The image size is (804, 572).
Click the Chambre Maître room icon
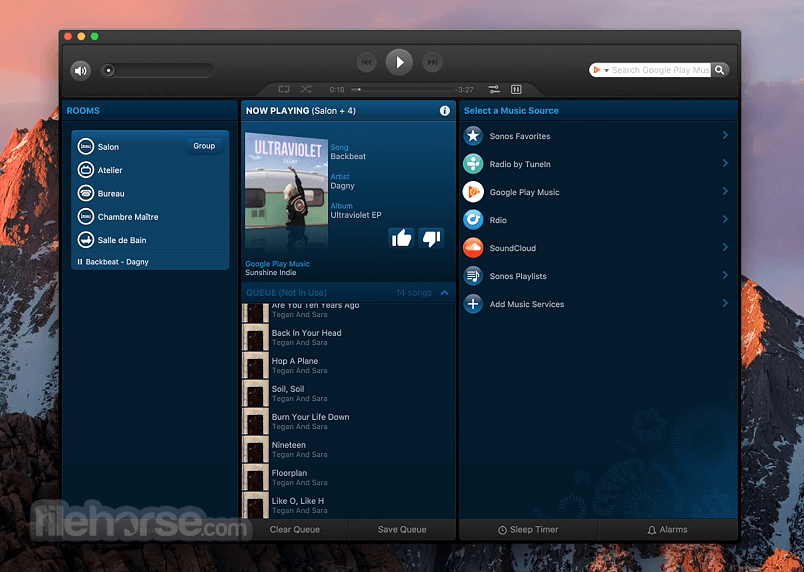click(x=86, y=216)
